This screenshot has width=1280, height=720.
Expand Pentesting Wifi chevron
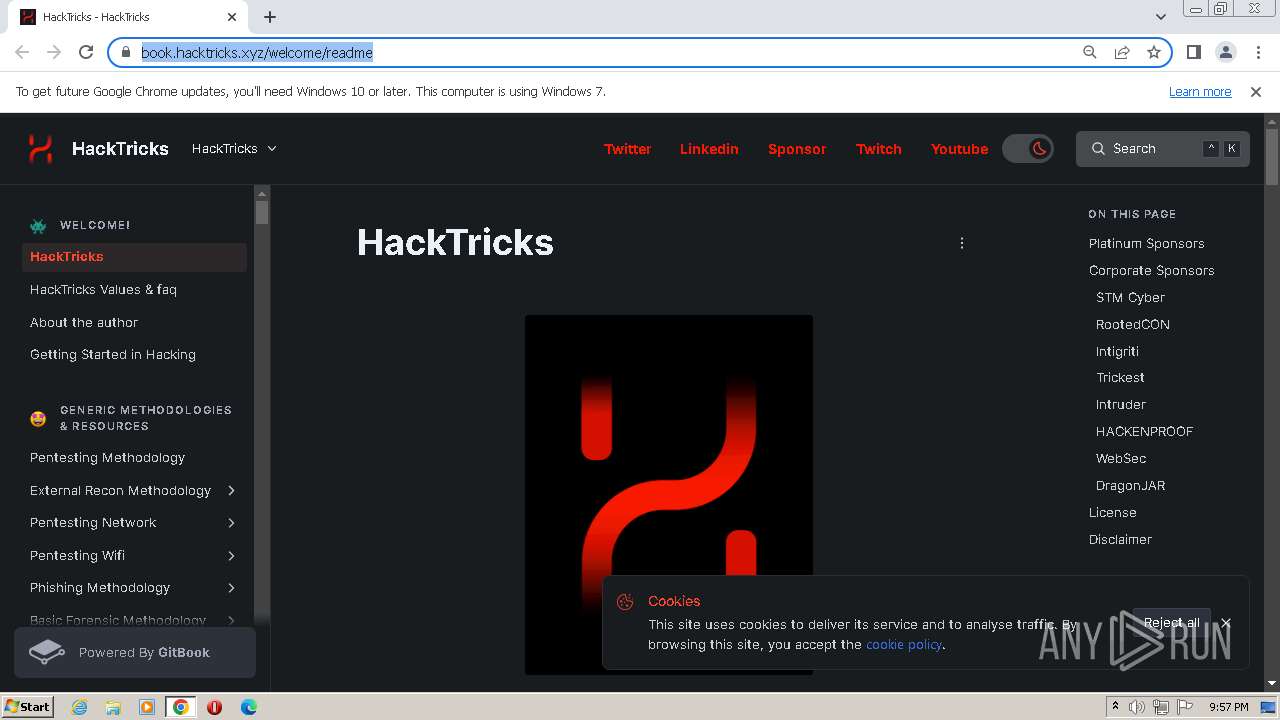point(231,555)
